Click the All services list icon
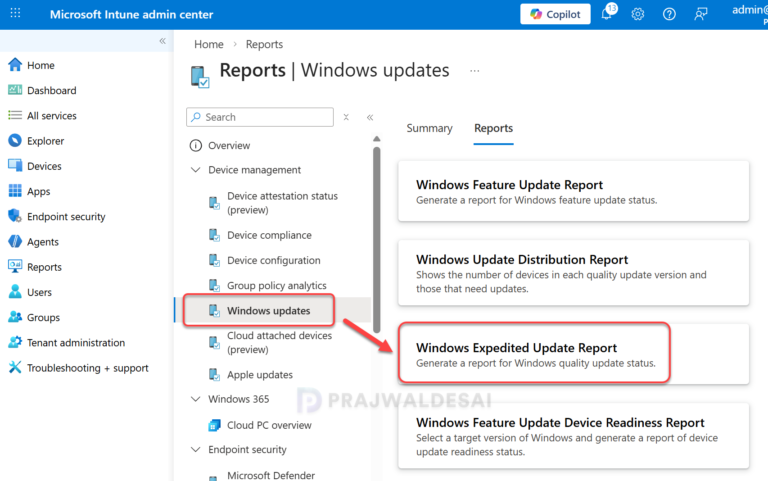The width and height of the screenshot is (768, 481). coord(15,115)
